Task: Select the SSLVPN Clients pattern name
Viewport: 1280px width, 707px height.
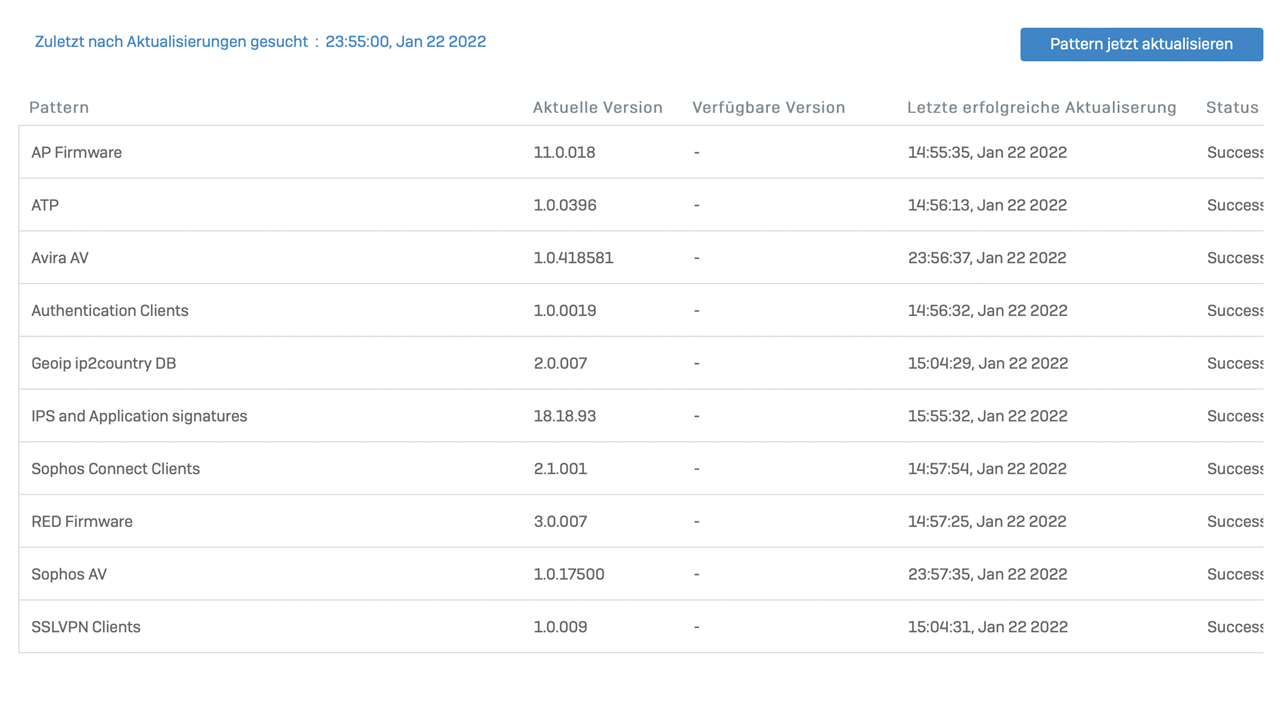Action: 86,627
